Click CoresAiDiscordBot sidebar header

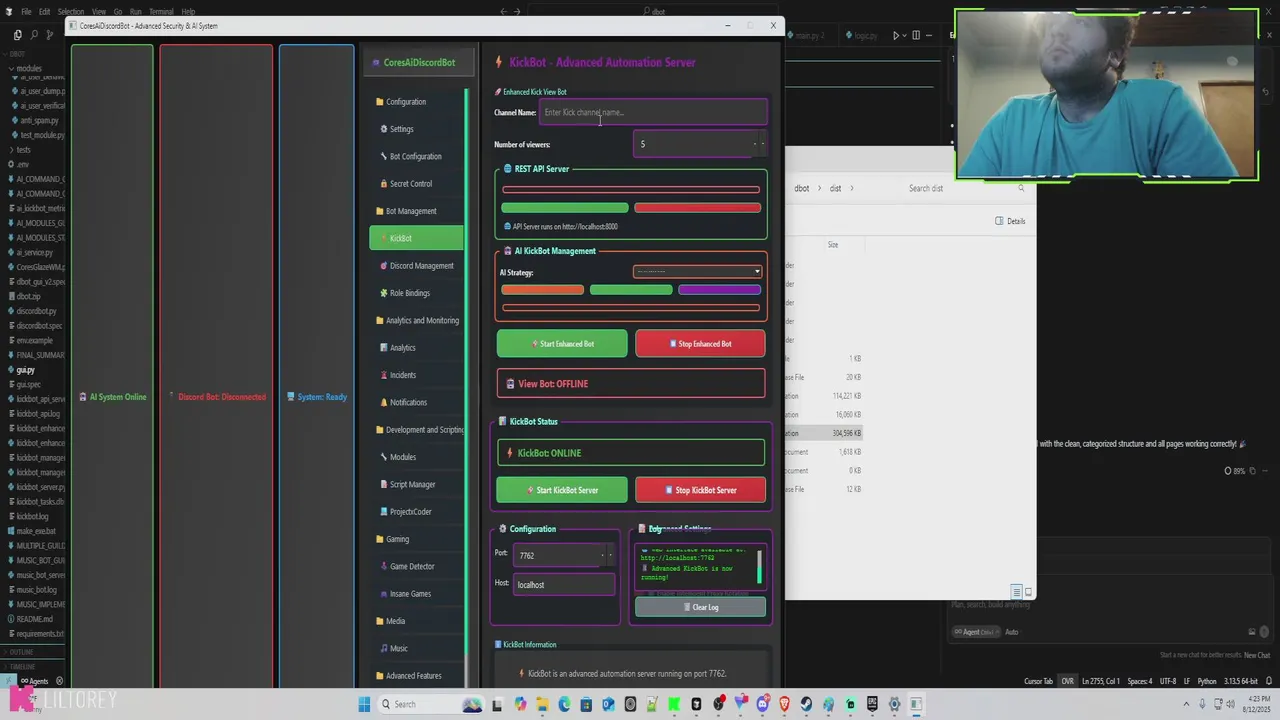point(419,62)
